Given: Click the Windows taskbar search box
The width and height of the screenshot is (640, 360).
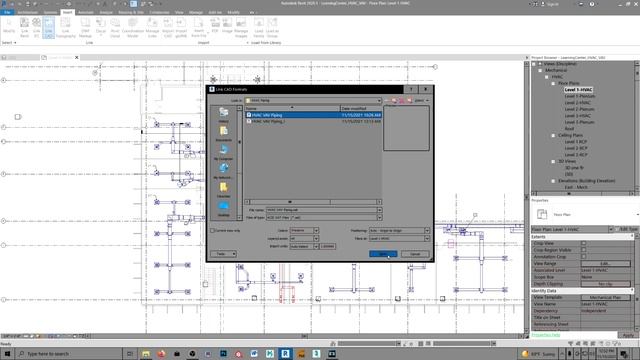Looking at the screenshot, I should tap(69, 353).
